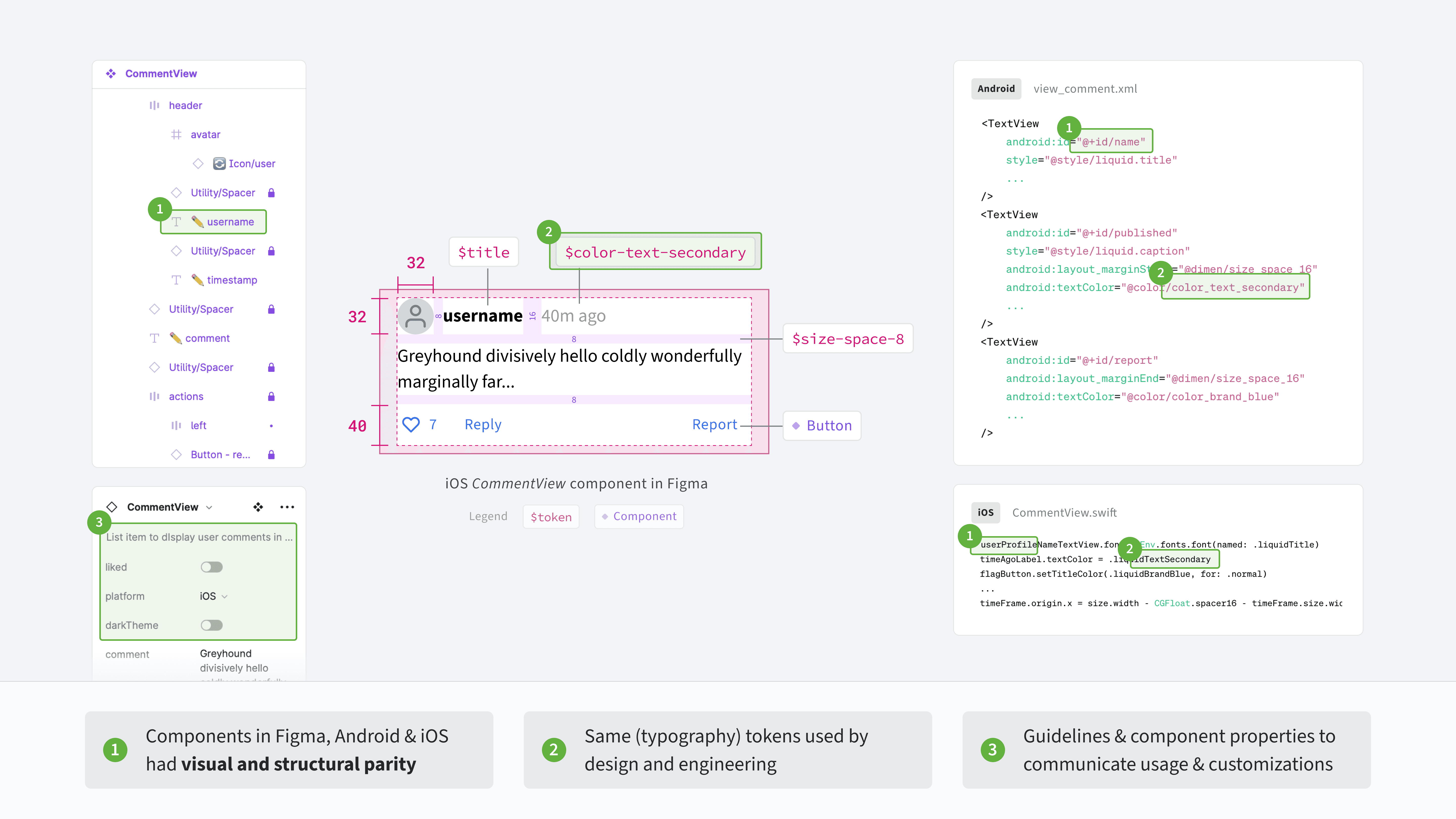Open the three-dots more menu in properties panel
The image size is (1456, 819).
[x=287, y=507]
